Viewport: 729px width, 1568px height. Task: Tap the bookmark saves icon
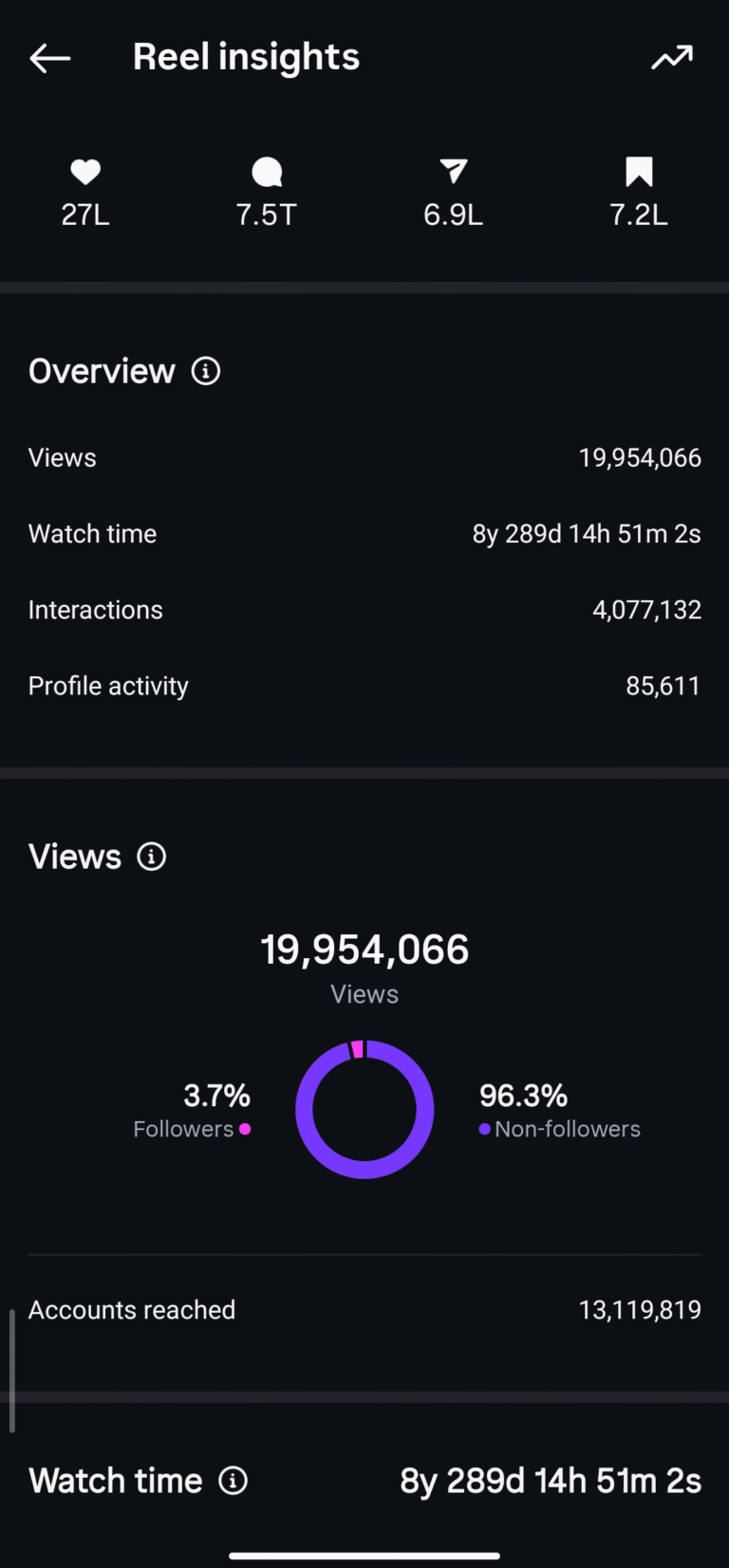pyautogui.click(x=639, y=172)
